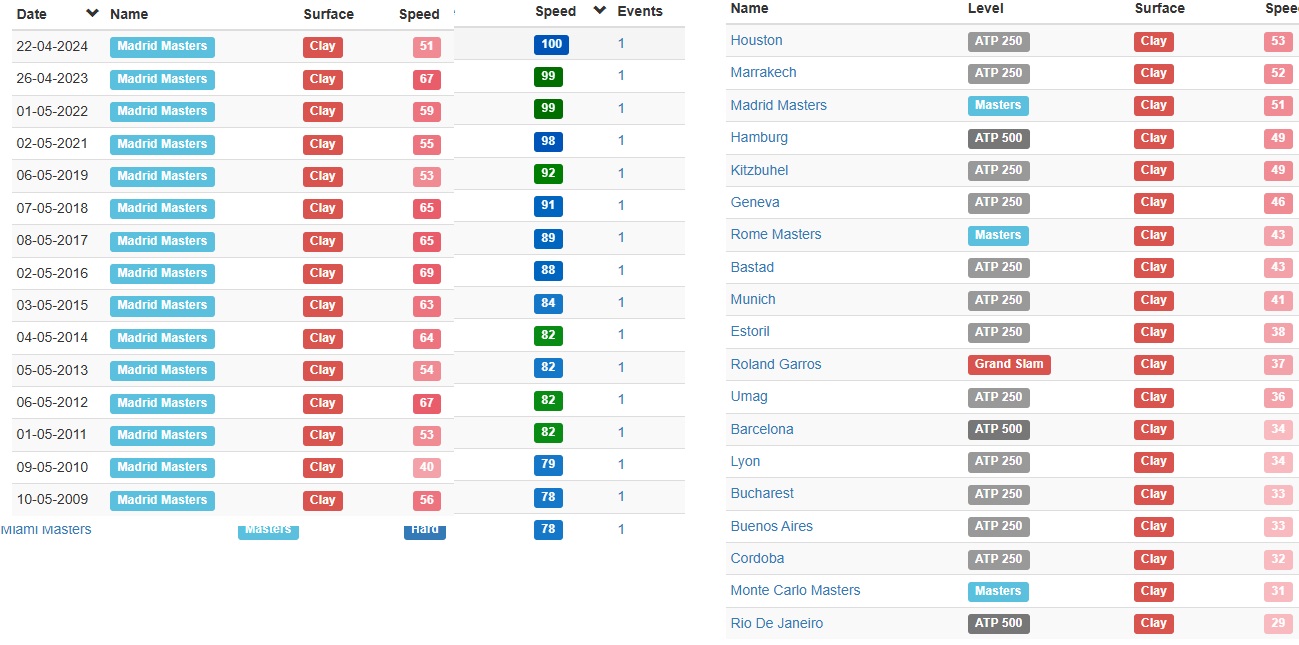Click the speed 59 badge for 01-05-2022

coord(427,112)
